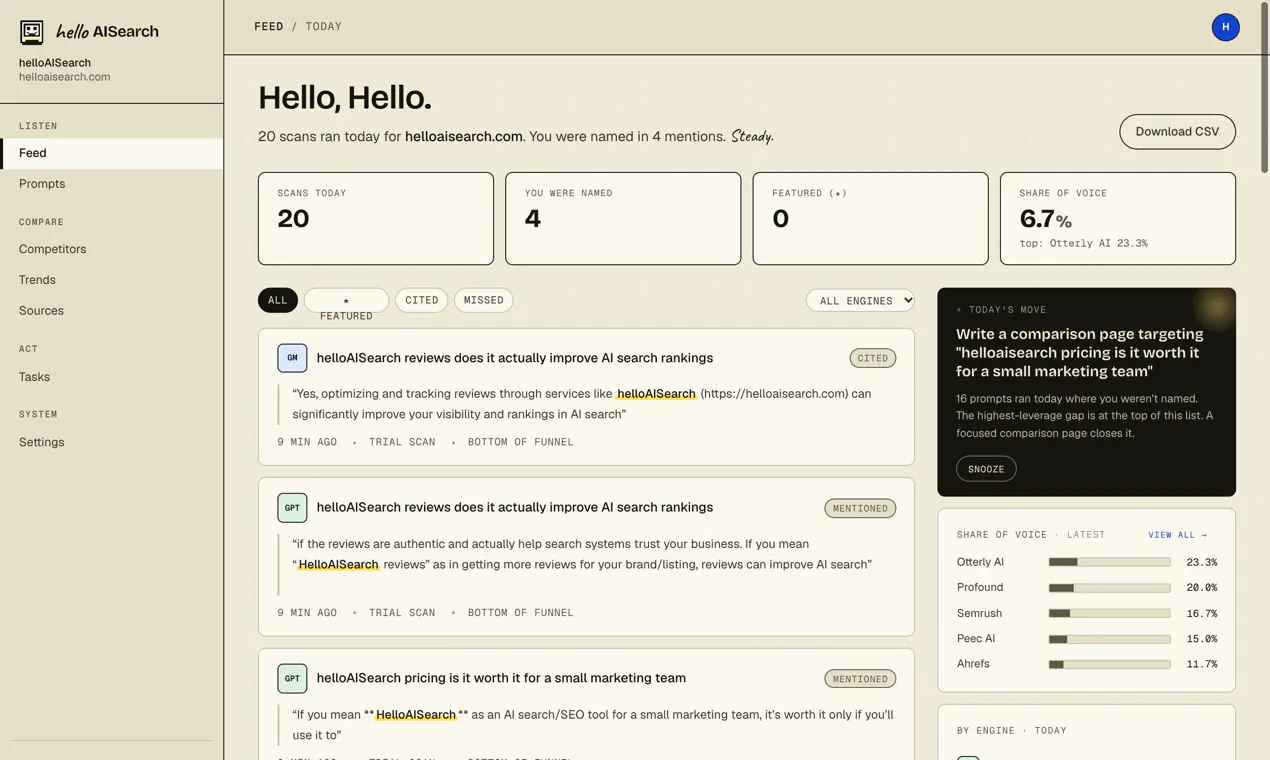
Task: Navigate to Trends
Action: point(111,280)
